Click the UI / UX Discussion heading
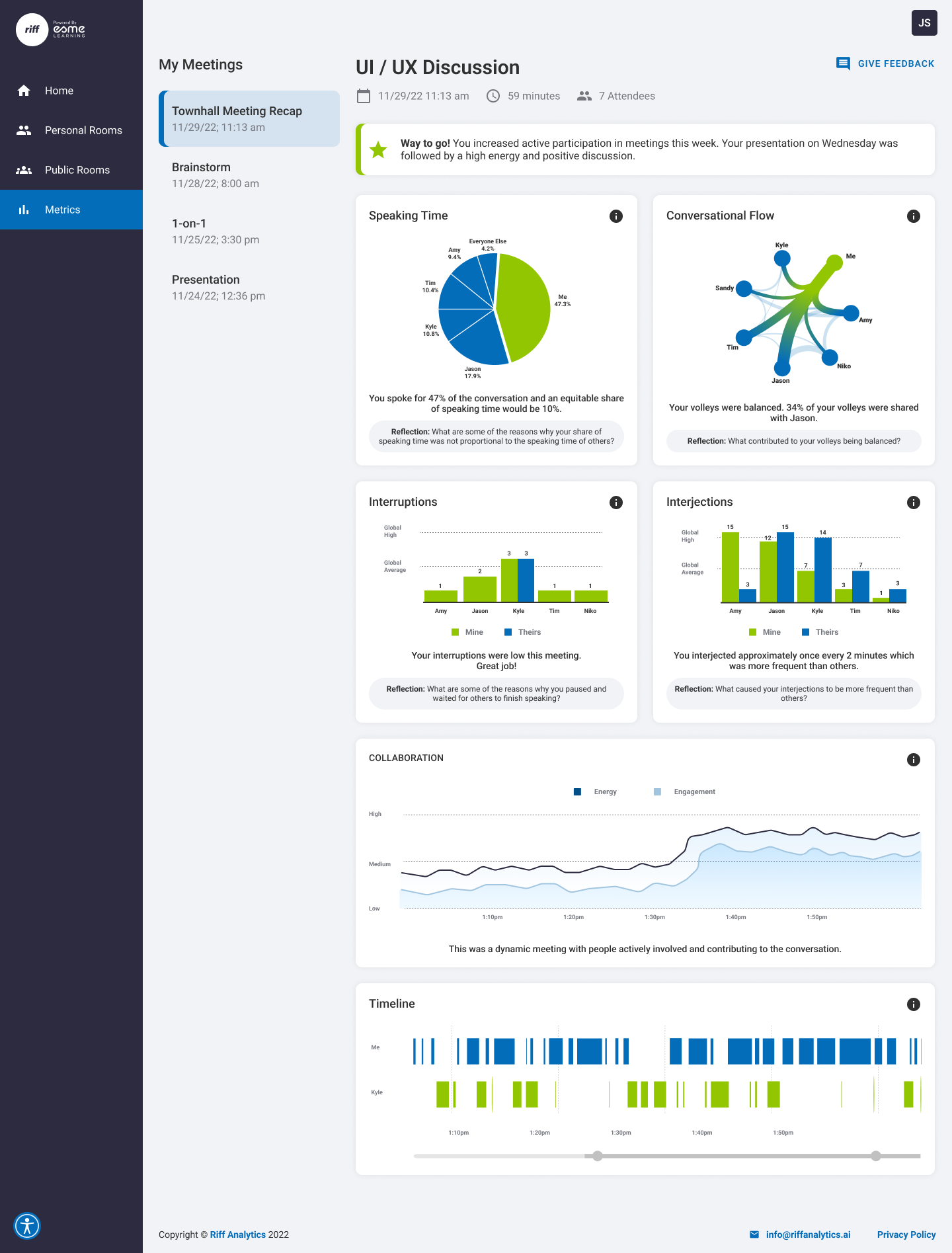This screenshot has width=952, height=1253. [x=438, y=67]
